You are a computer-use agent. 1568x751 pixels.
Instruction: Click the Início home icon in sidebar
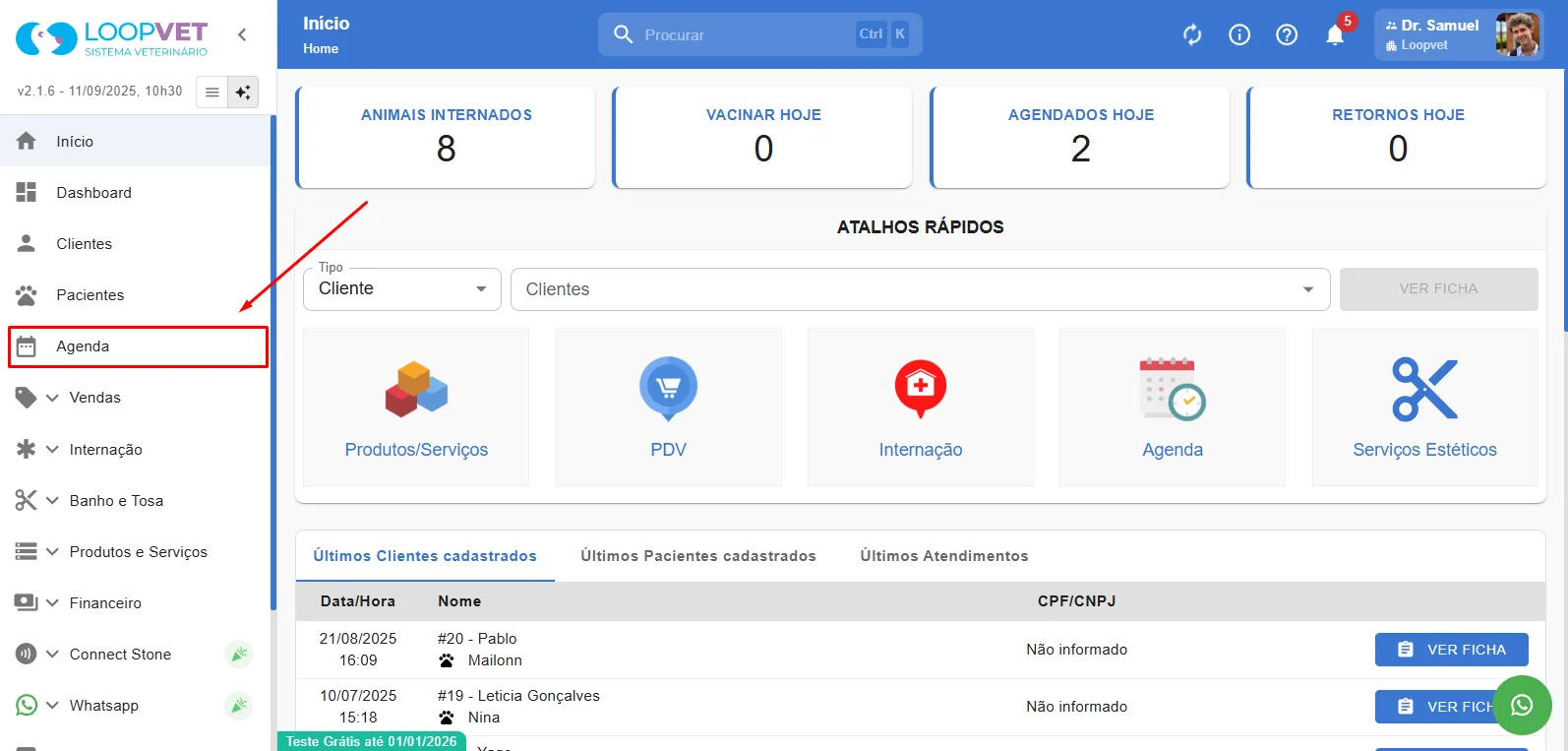point(27,141)
